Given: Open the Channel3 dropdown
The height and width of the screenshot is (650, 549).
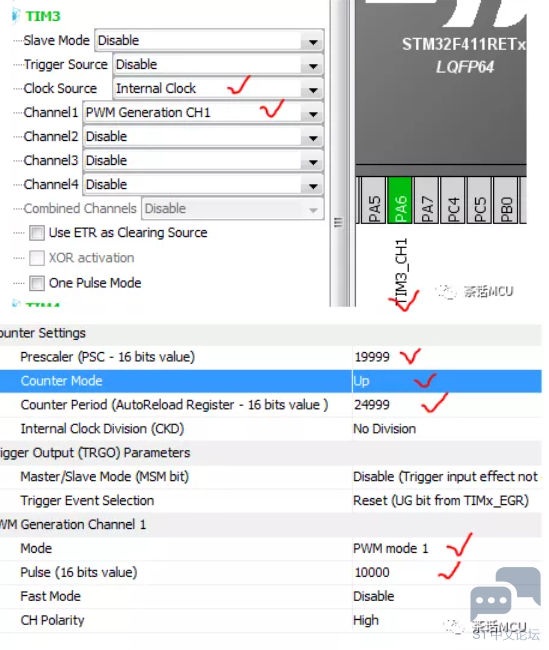Looking at the screenshot, I should (203, 161).
